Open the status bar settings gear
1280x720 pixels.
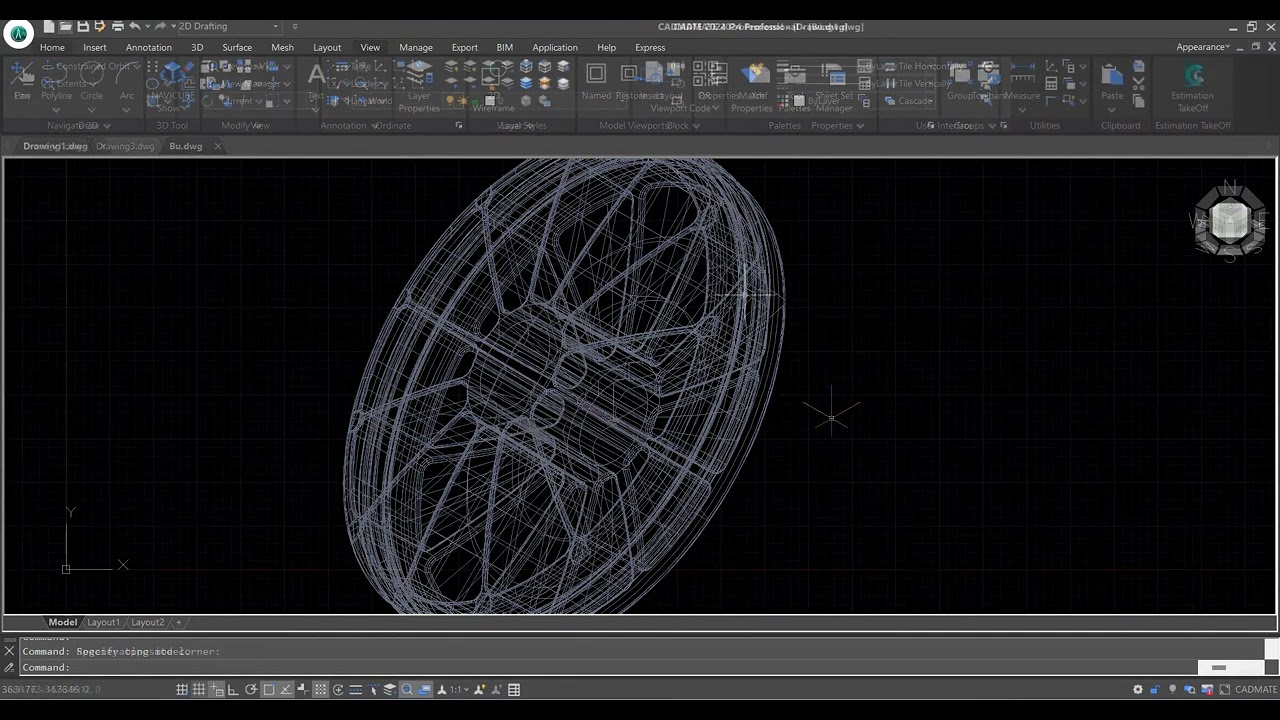click(1138, 689)
